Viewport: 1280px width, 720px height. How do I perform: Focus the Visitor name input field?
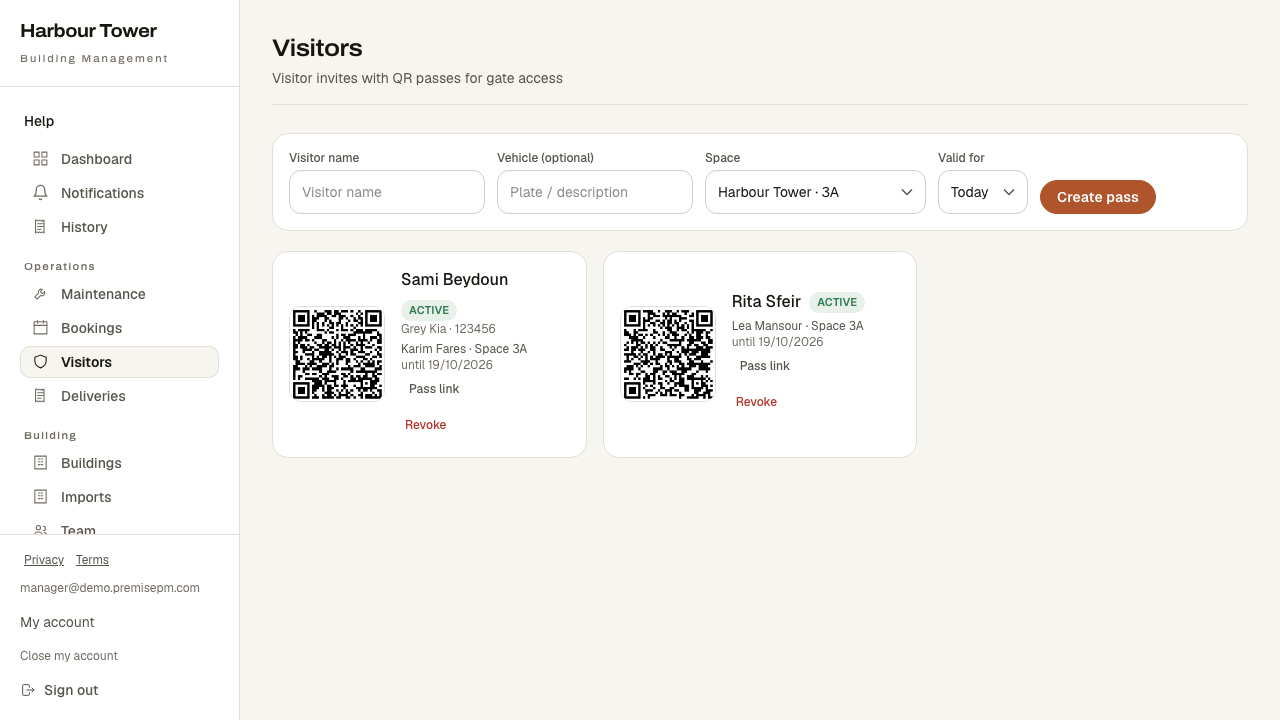(x=387, y=192)
